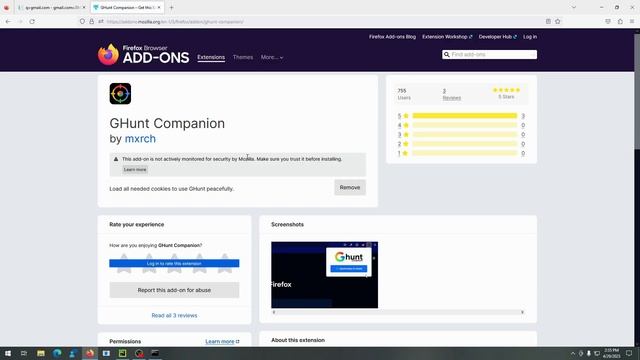The width and height of the screenshot is (640, 360).
Task: Click Log in in the header
Action: click(x=530, y=37)
